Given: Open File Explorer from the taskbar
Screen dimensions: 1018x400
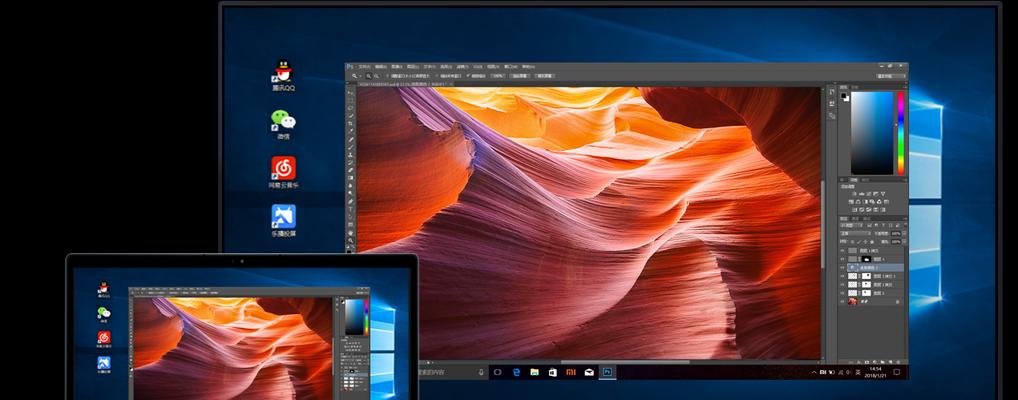Looking at the screenshot, I should click(534, 372).
